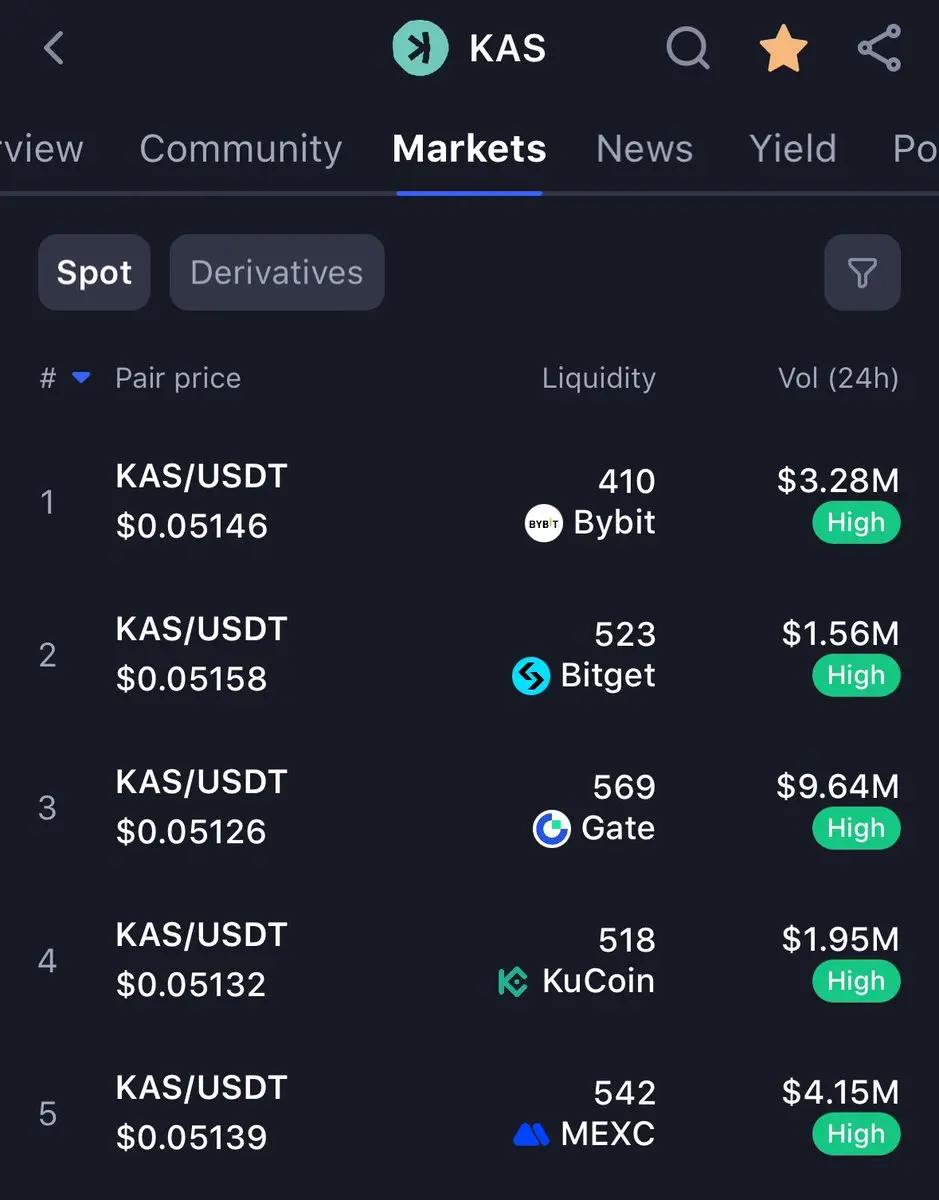The width and height of the screenshot is (939, 1200).
Task: Open the Yield tab
Action: click(793, 149)
